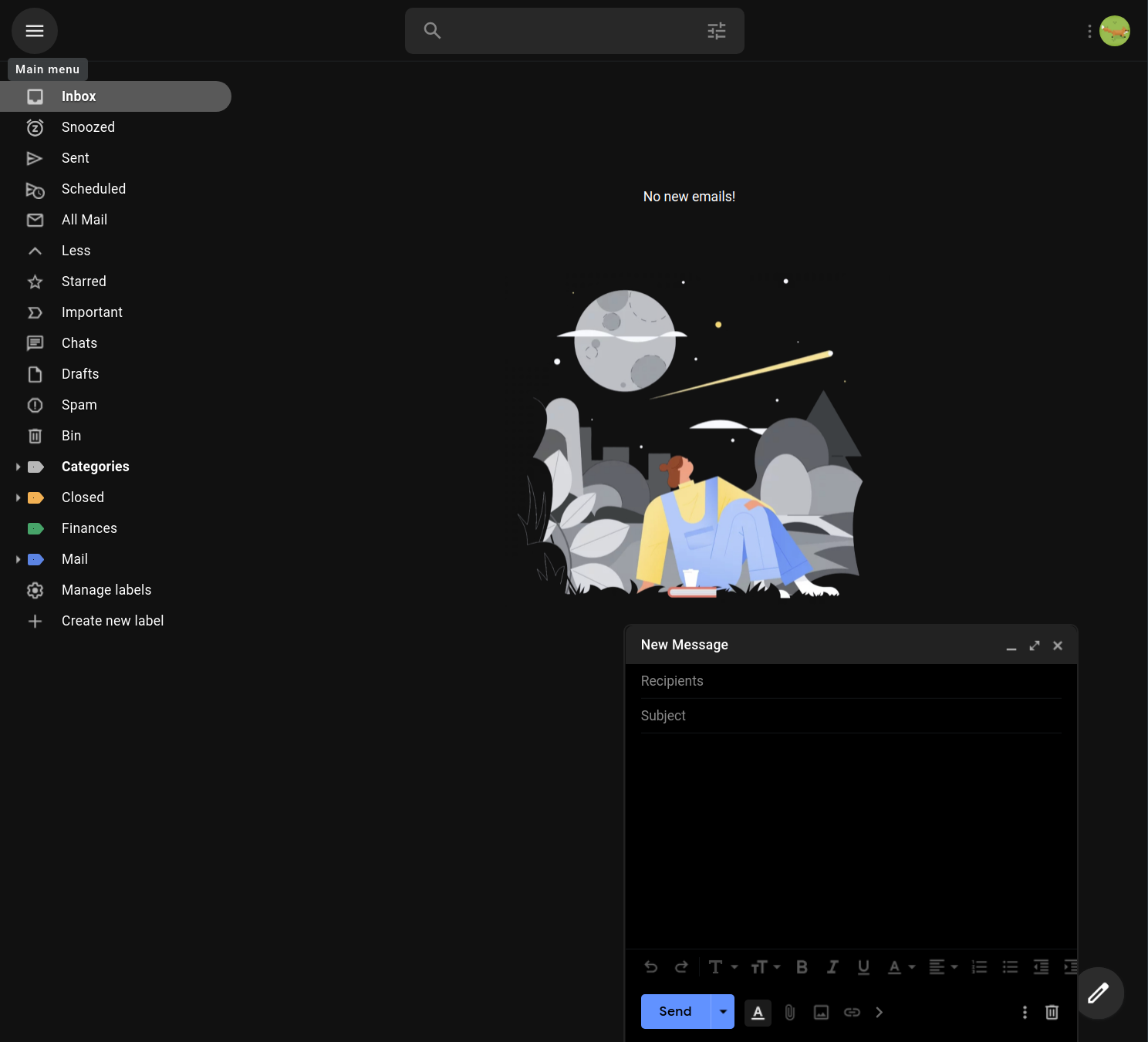1148x1042 pixels.
Task: Expand New Message to full screen
Action: (1035, 646)
